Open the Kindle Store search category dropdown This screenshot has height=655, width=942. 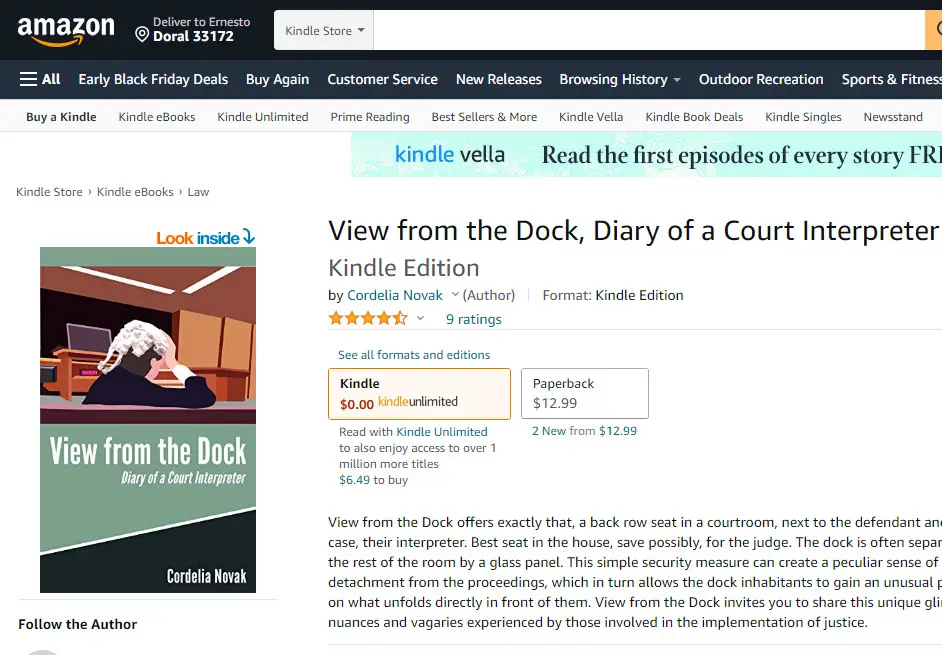click(324, 31)
